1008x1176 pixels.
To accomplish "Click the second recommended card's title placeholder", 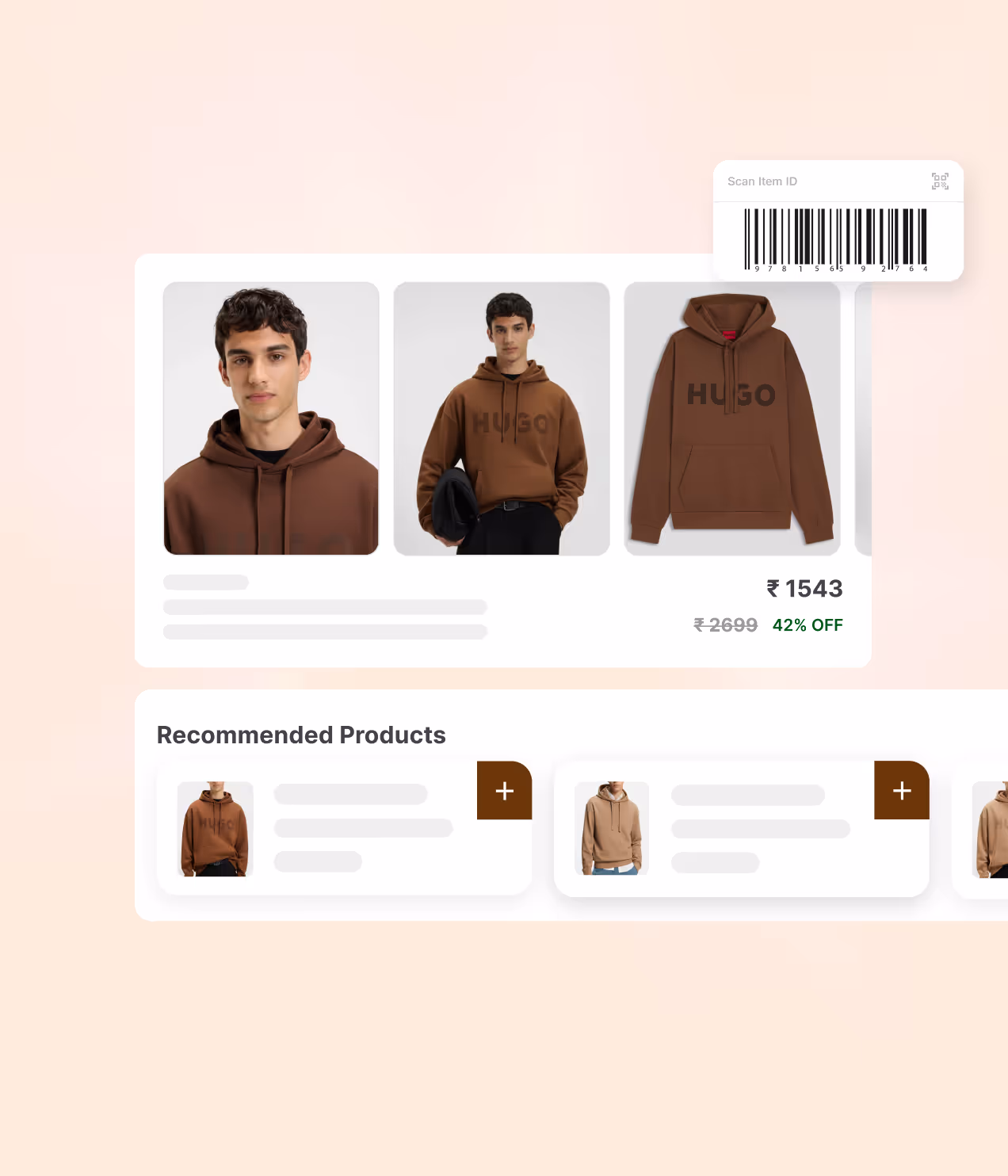I will point(748,795).
